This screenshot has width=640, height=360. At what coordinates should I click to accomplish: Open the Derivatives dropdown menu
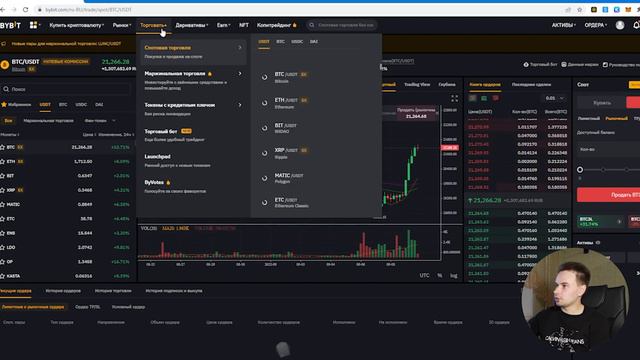coord(191,25)
